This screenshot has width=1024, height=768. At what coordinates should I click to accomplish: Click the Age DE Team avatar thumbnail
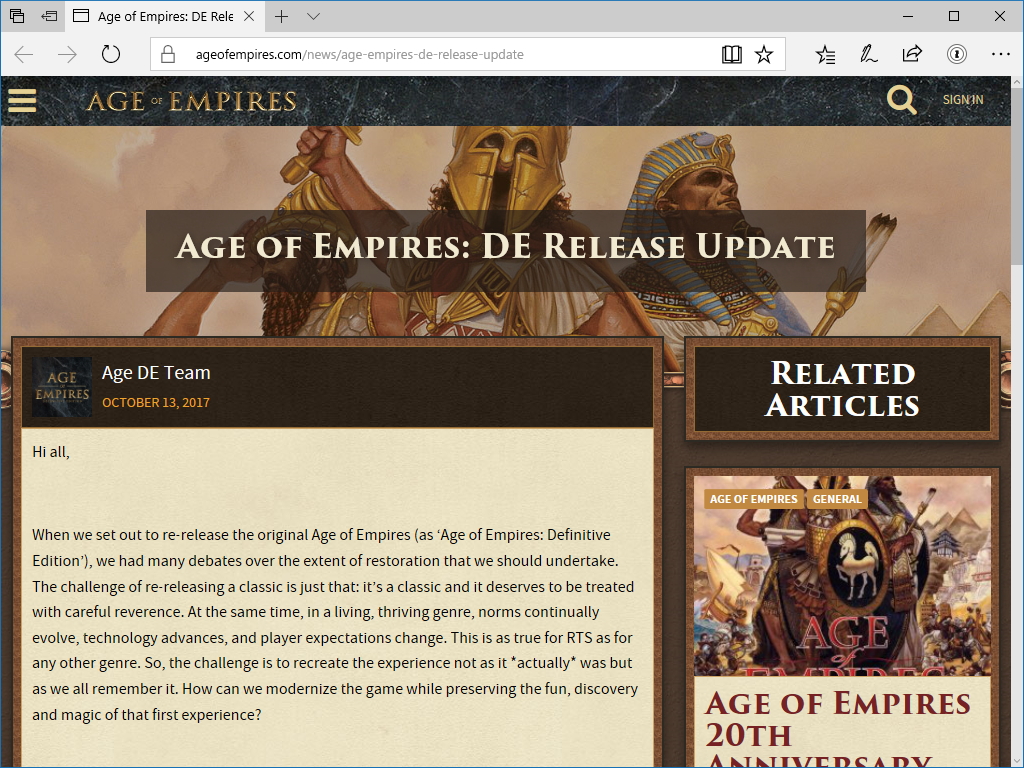pos(62,387)
